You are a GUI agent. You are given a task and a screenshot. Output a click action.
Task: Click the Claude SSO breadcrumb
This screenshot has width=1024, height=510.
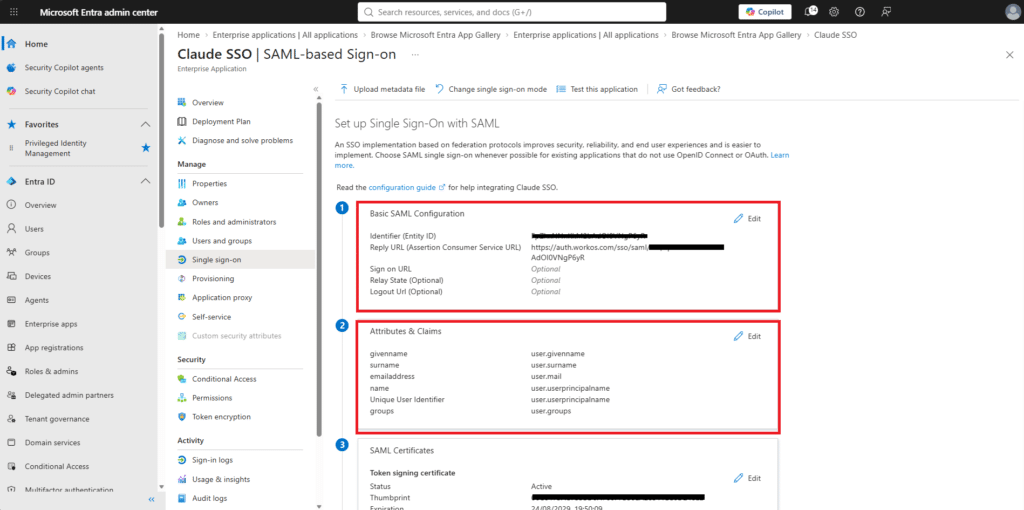click(835, 35)
